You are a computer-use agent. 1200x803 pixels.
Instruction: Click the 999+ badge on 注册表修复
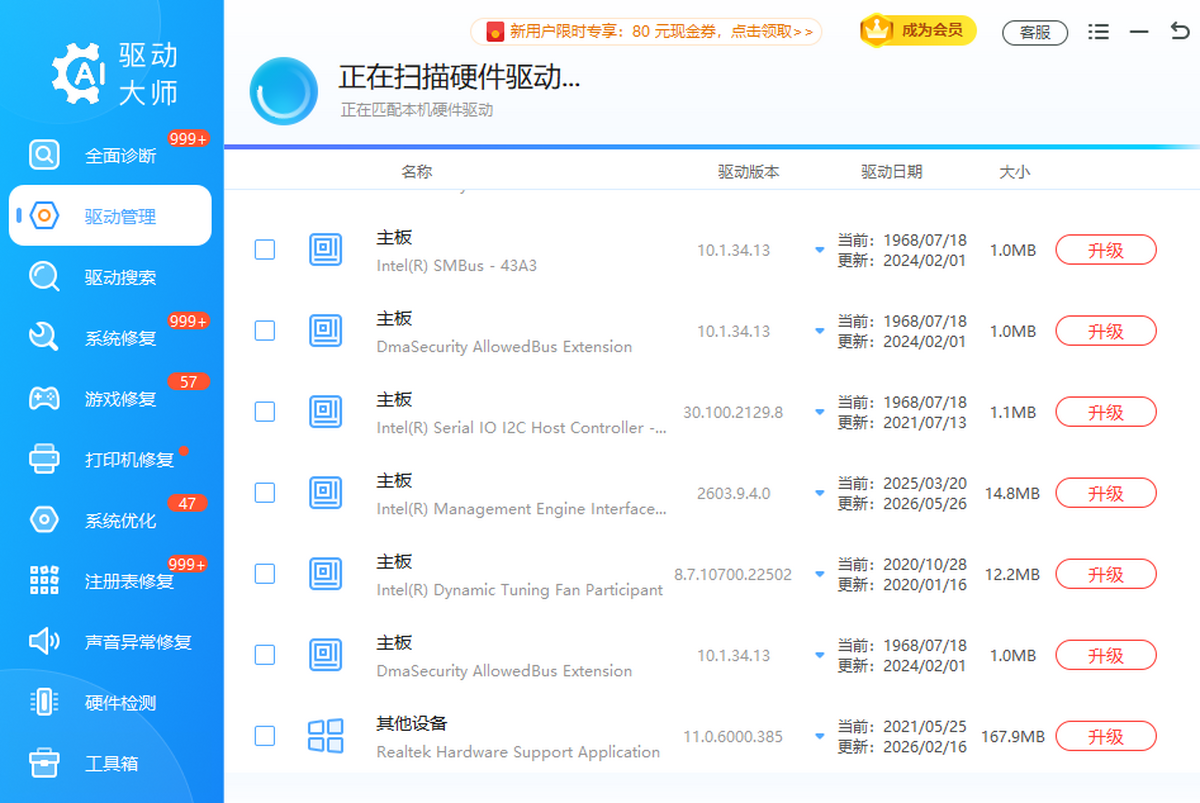188,564
